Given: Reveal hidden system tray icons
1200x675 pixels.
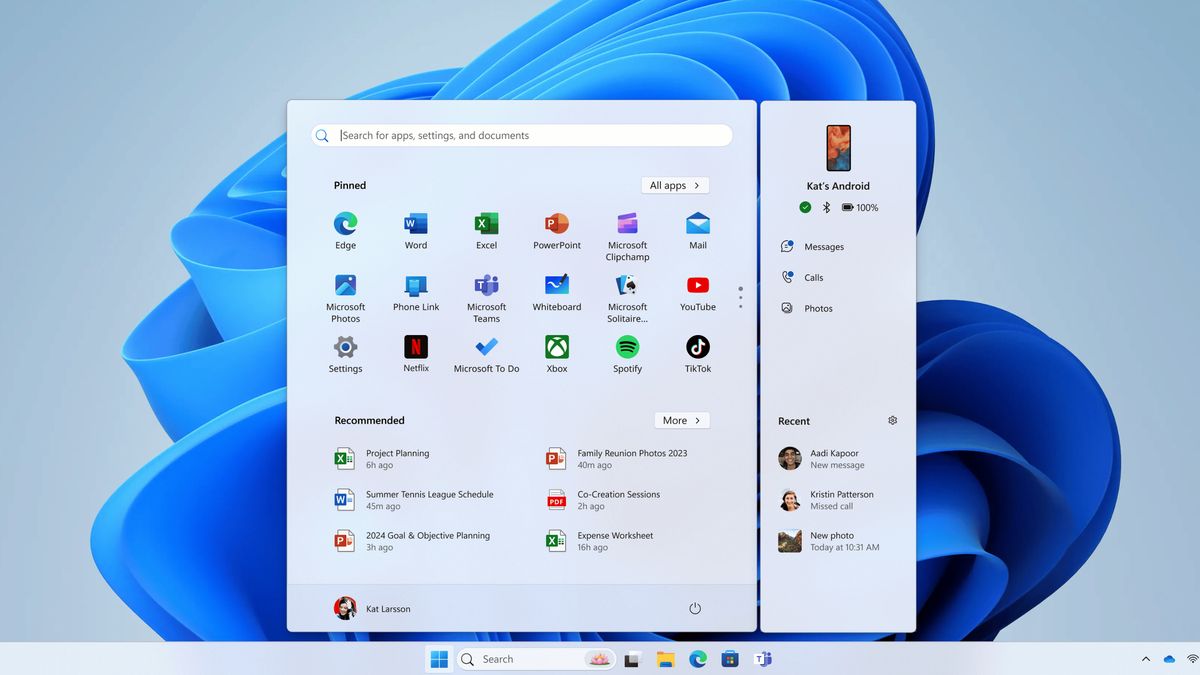Looking at the screenshot, I should click(1145, 659).
